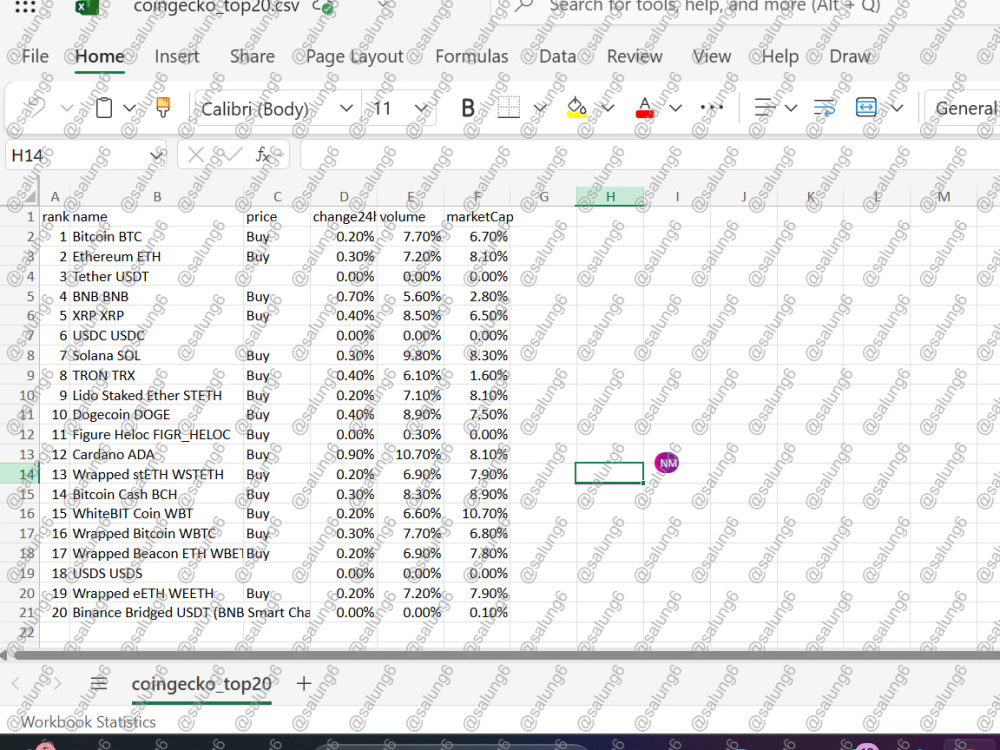
Task: Open the View tab
Action: [x=712, y=56]
